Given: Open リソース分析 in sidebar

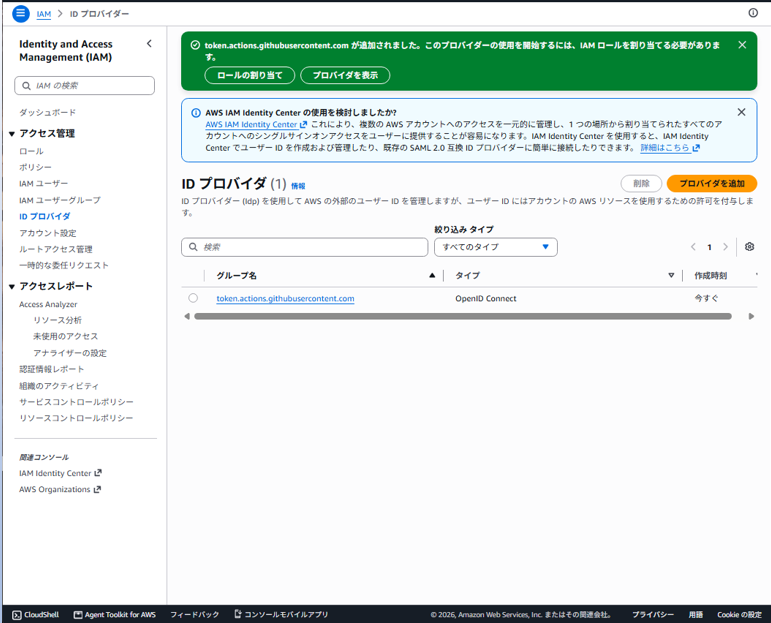Looking at the screenshot, I should 58,320.
